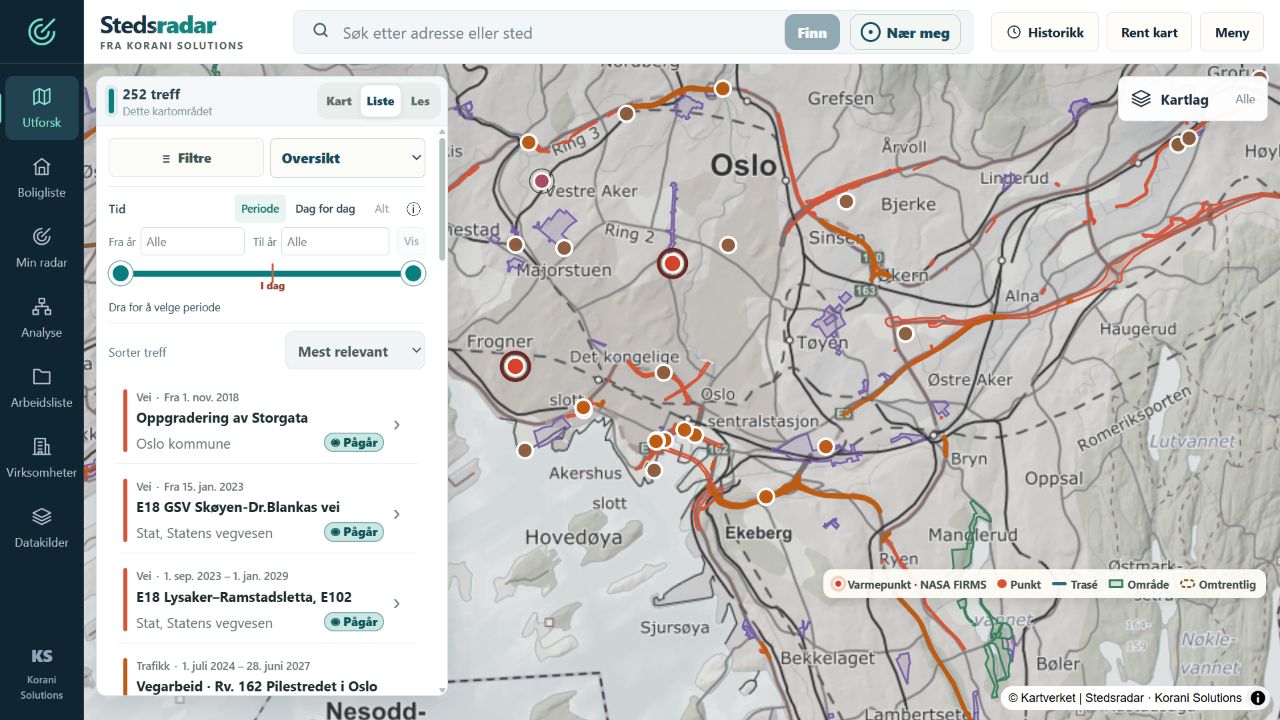The width and height of the screenshot is (1280, 720).
Task: Open Virksomheter in the sidebar
Action: (42, 458)
